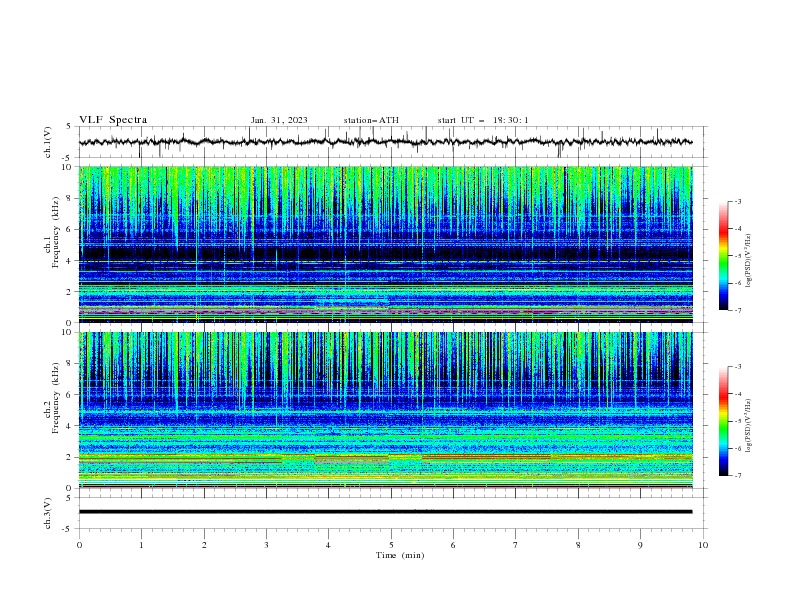
Task: Click time axis tick label '0'
Action: click(x=79, y=545)
